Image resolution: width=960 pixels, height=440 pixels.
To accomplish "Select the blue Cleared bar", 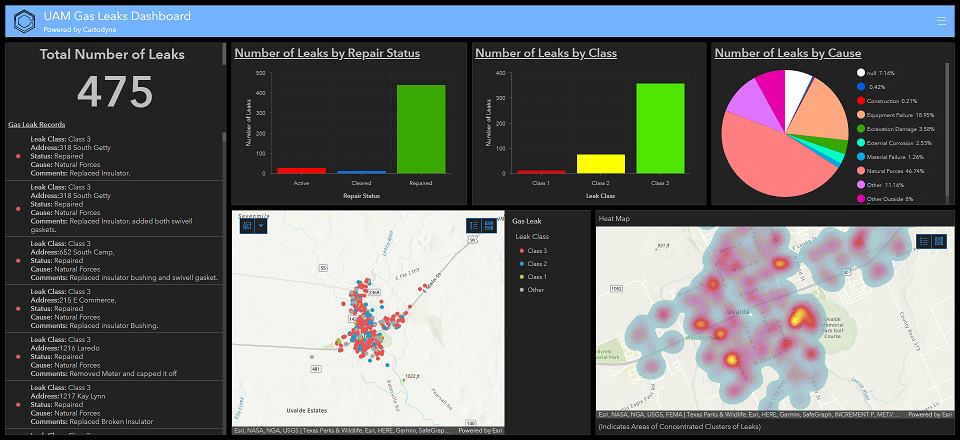I will [361, 172].
